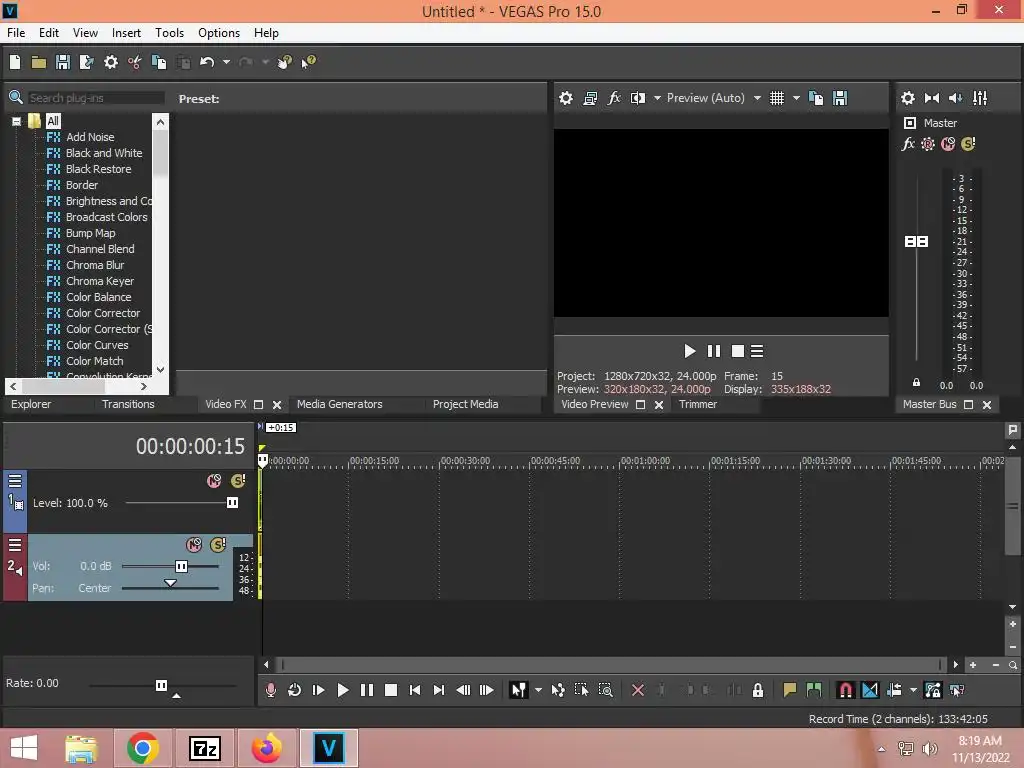Switch to the Trimmer tab
1024x768 pixels.
click(697, 404)
